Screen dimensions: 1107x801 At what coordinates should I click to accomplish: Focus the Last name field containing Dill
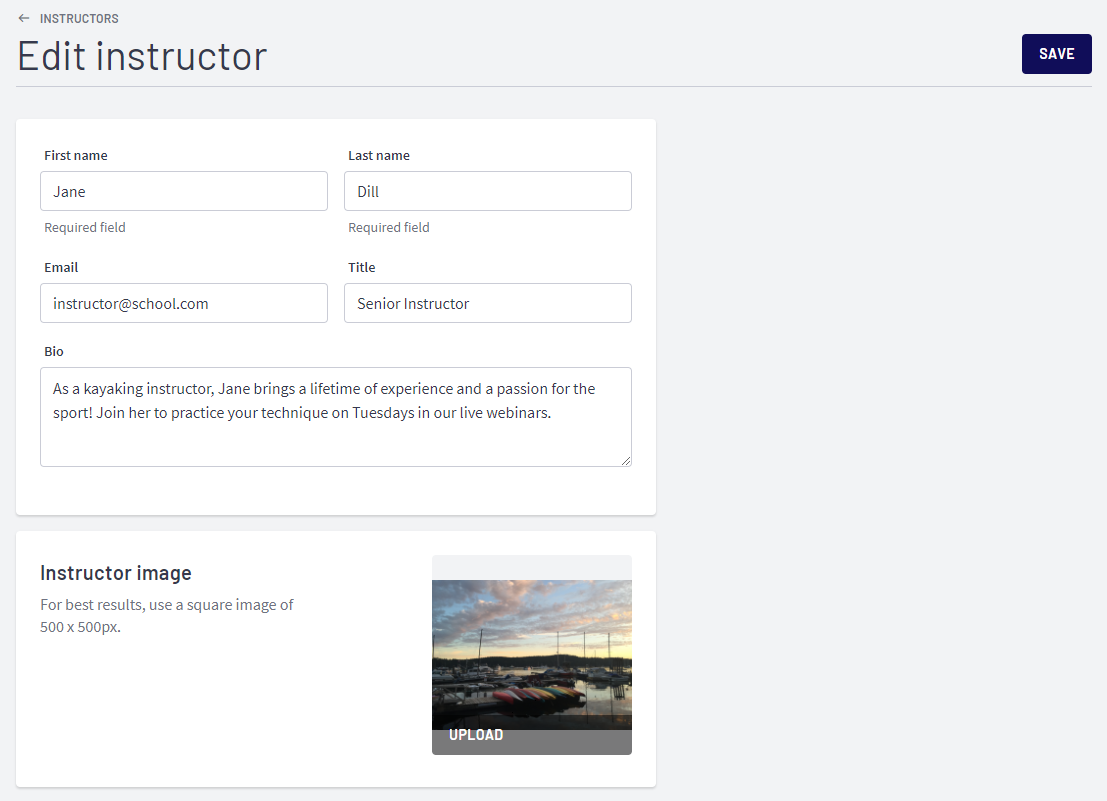(488, 191)
